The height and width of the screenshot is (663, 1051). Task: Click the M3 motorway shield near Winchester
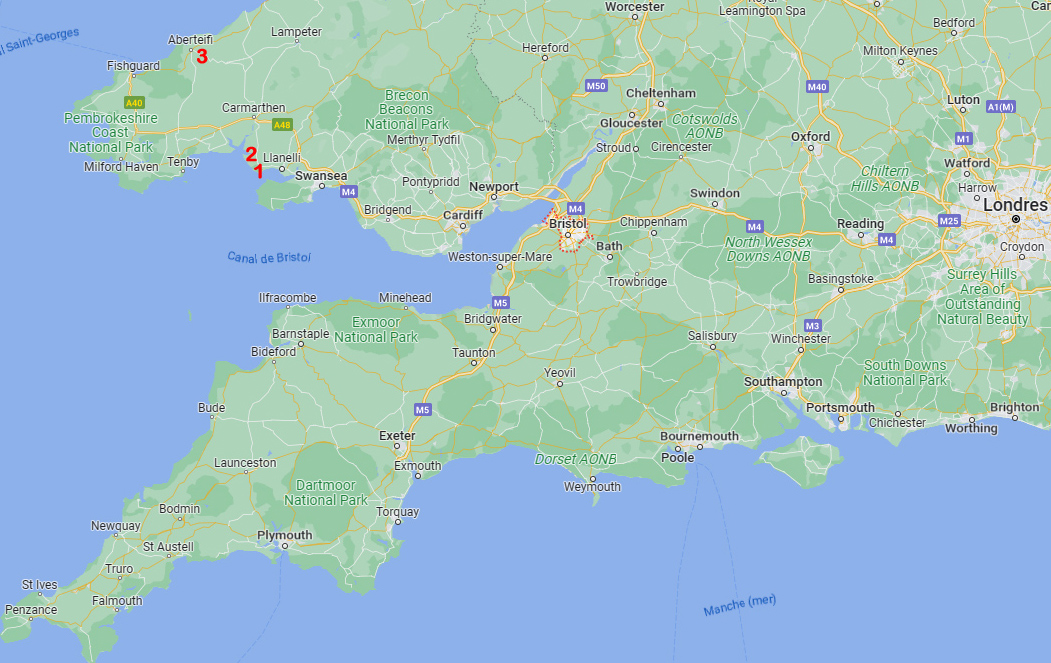click(x=812, y=326)
